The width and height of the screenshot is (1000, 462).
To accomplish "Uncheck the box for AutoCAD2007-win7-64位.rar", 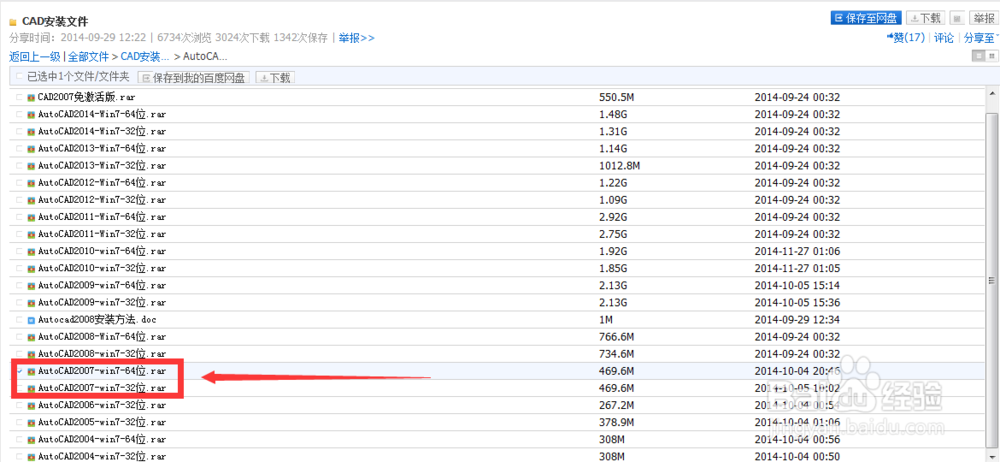I will 19,371.
